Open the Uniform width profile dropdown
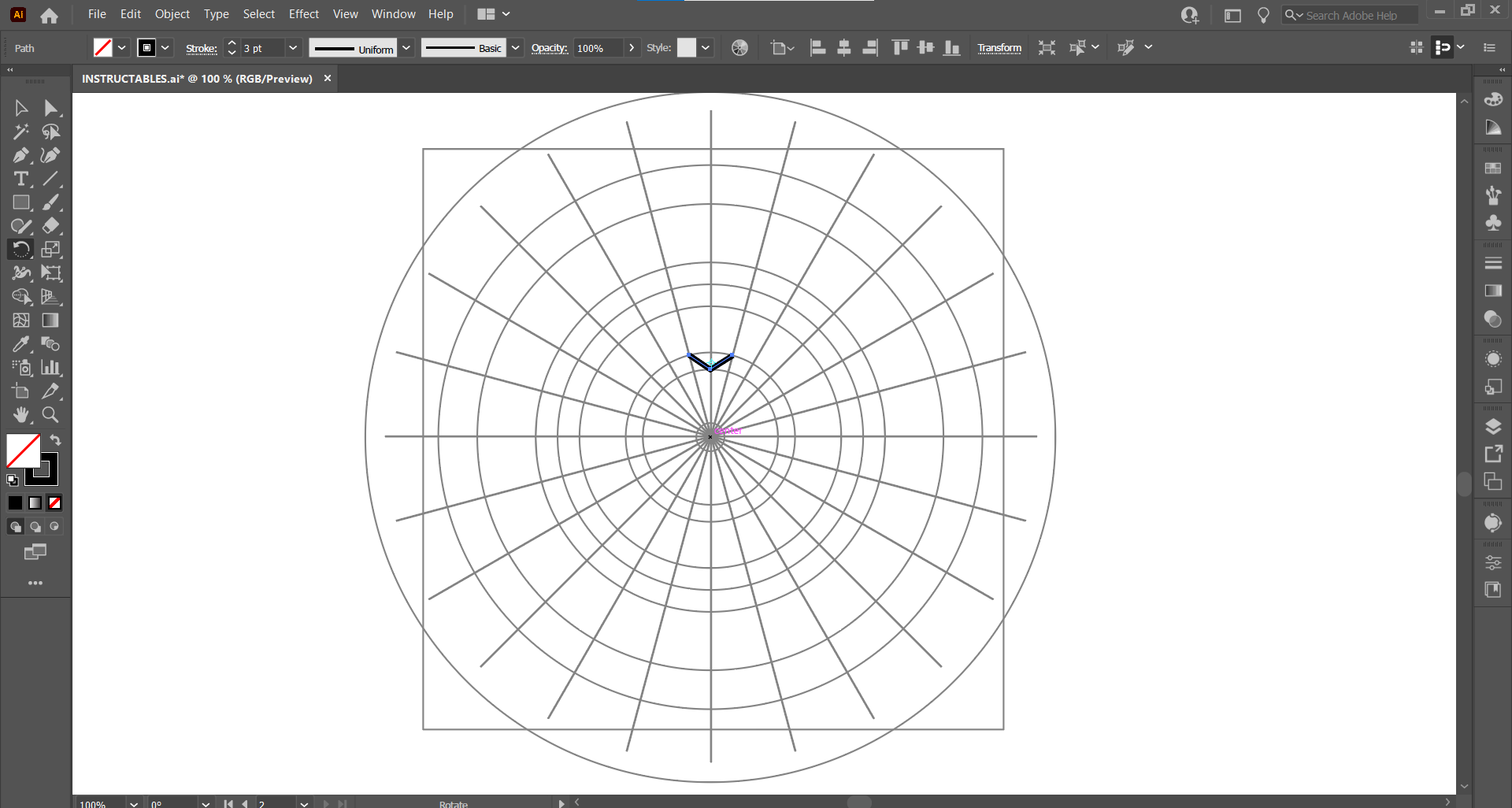Viewport: 1512px width, 808px height. click(x=406, y=48)
